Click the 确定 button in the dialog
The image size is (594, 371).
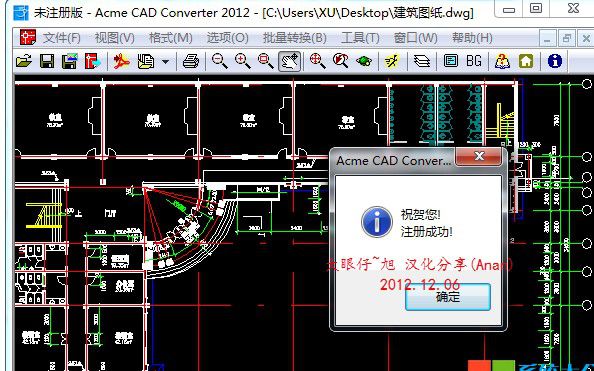(x=448, y=297)
